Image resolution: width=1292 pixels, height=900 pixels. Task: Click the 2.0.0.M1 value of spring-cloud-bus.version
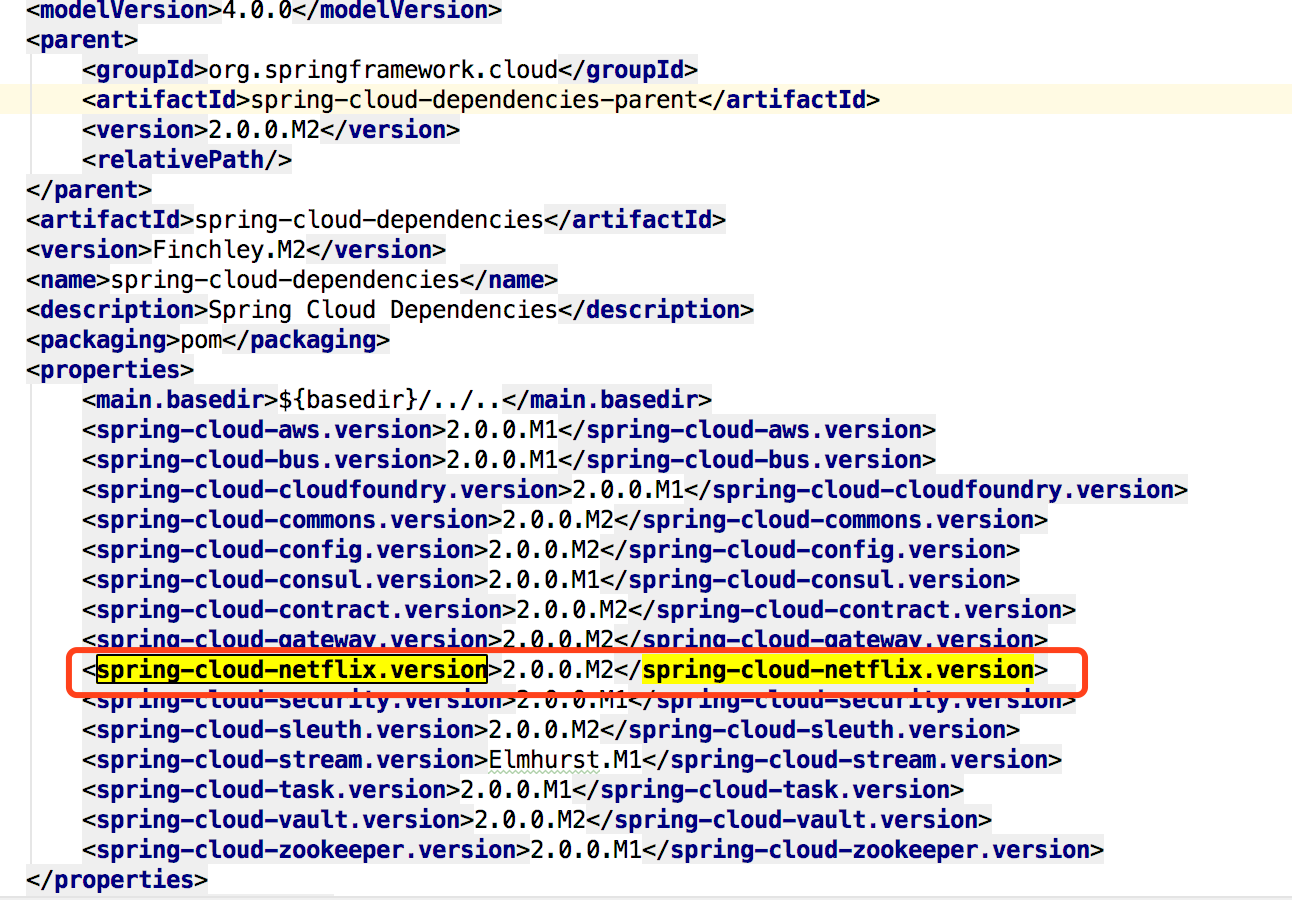pyautogui.click(x=501, y=460)
